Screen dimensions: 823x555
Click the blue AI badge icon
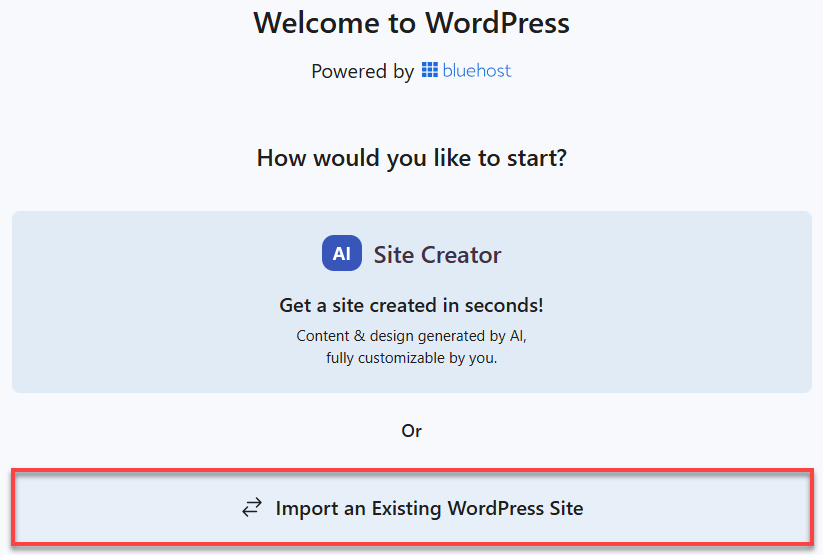pos(342,253)
